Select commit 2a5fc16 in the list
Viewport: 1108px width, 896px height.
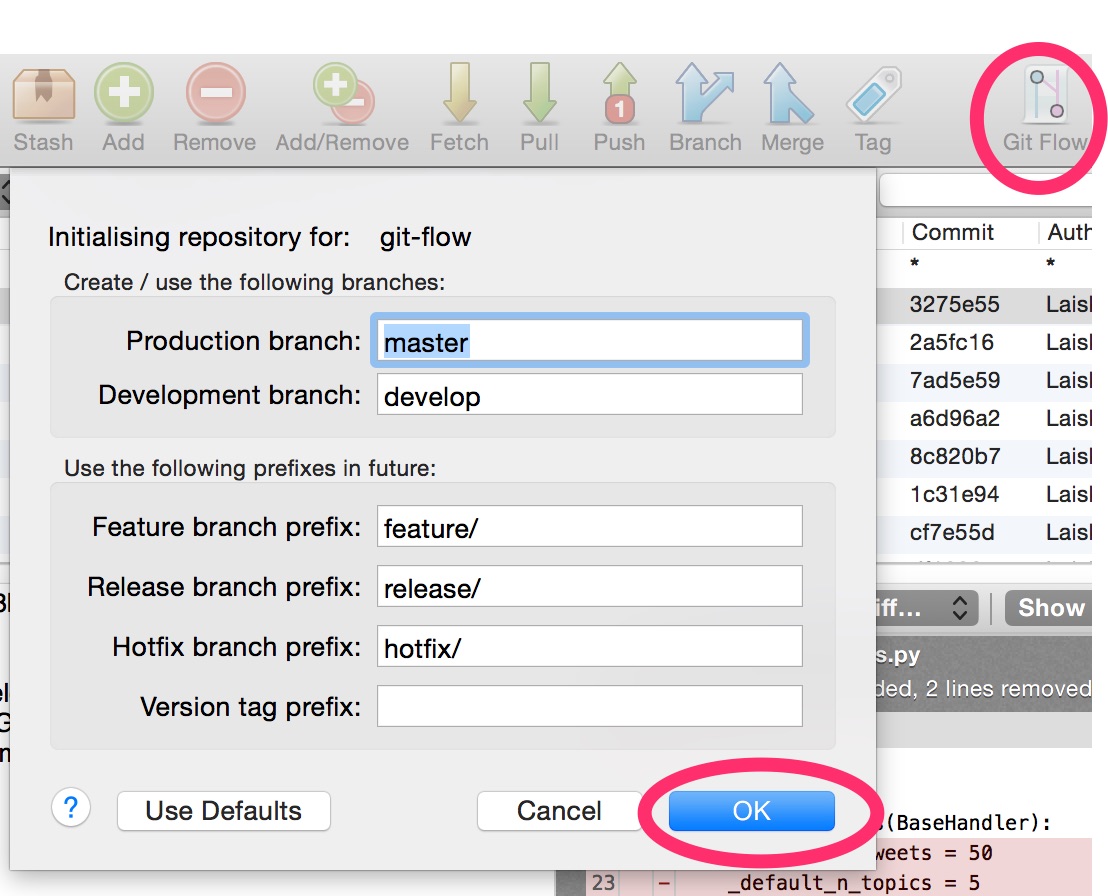(951, 343)
